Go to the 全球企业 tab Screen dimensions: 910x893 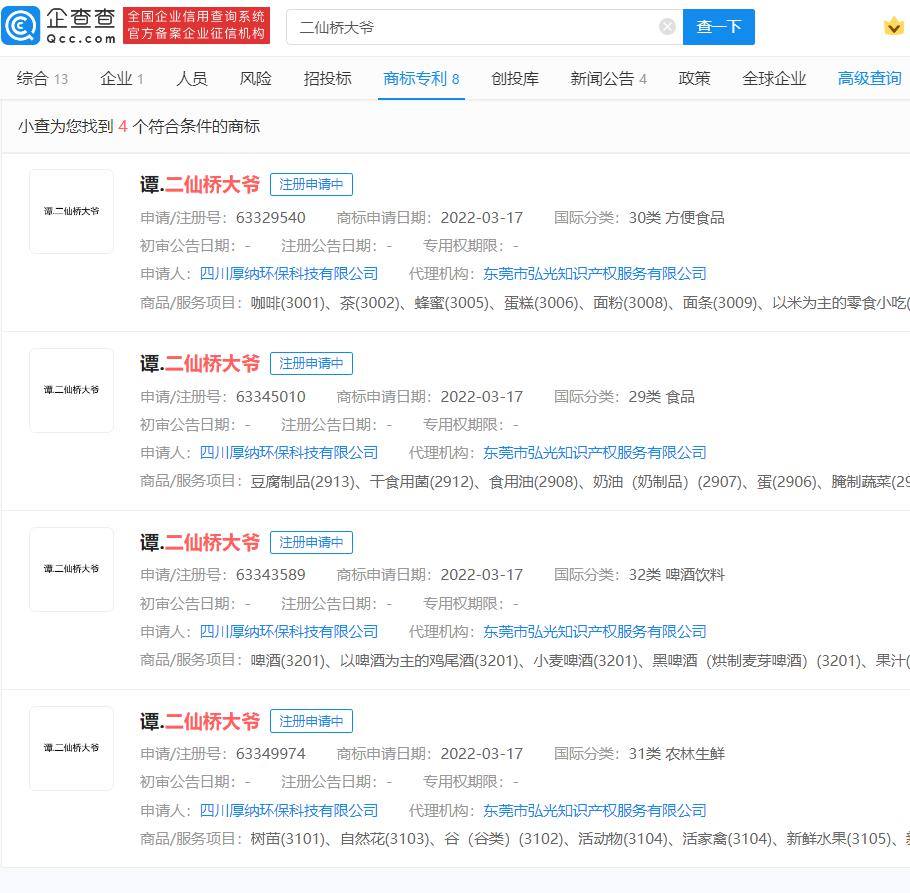coord(774,78)
